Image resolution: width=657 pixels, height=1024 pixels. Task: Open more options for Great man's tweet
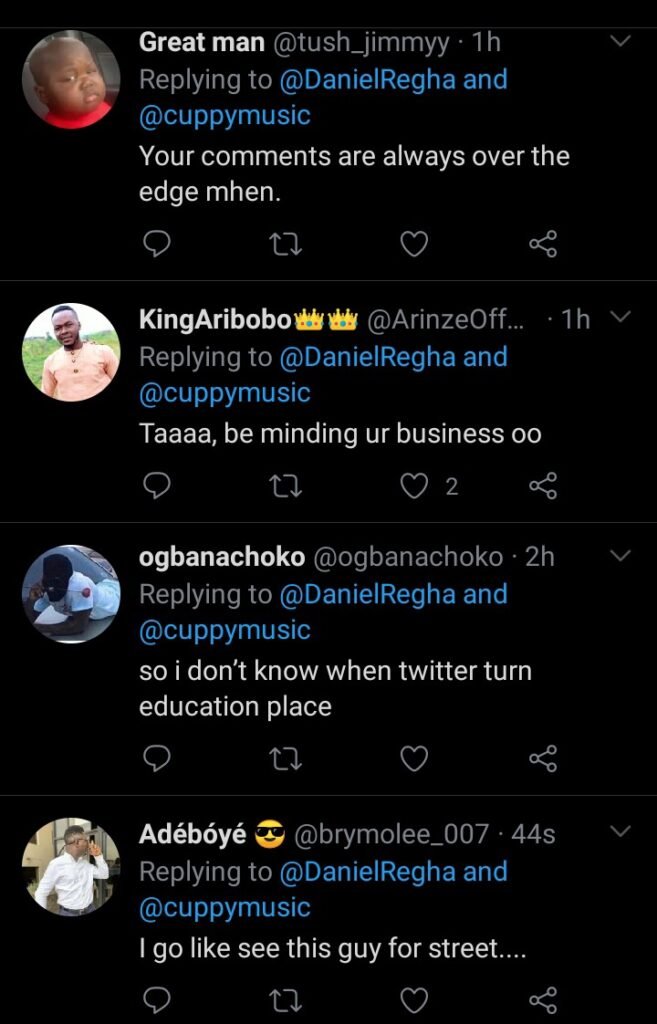pos(620,42)
